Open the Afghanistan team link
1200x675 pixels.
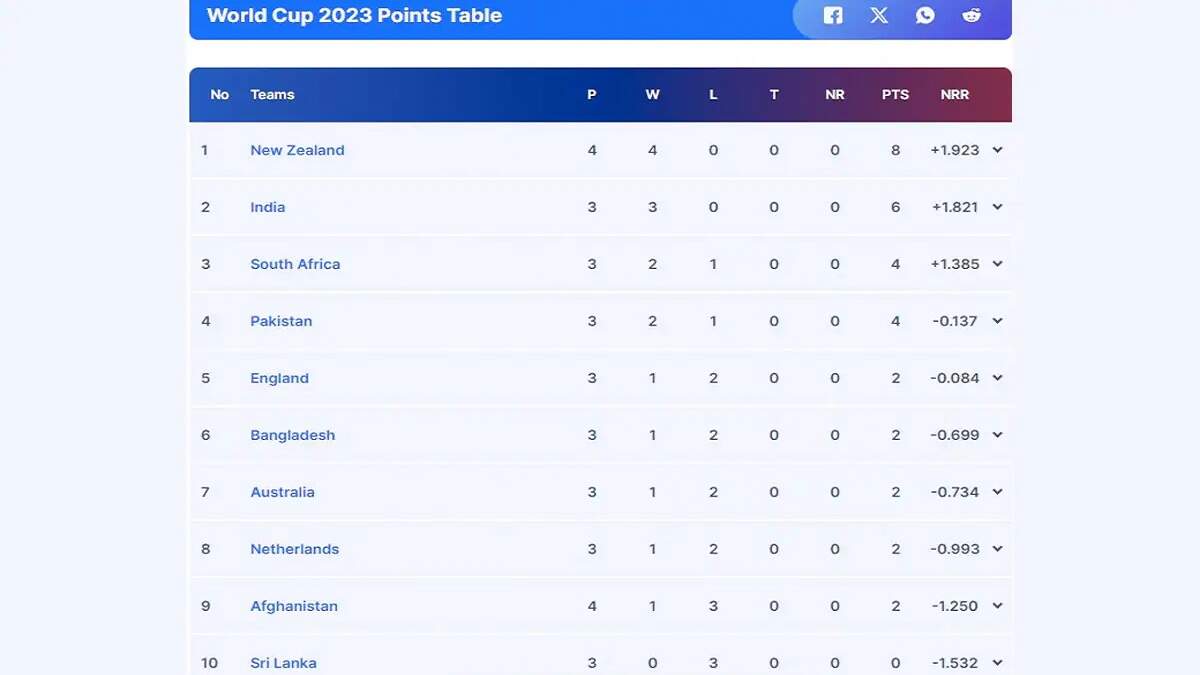click(294, 606)
